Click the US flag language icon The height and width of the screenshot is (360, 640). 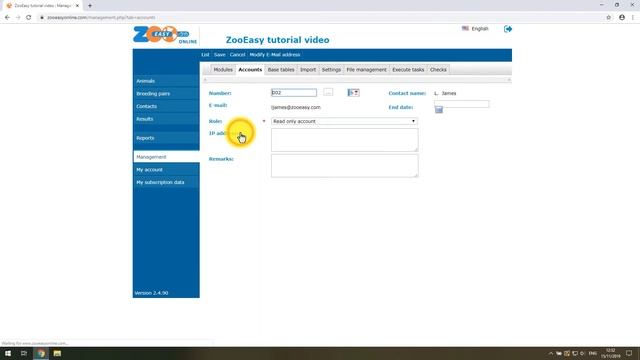click(x=465, y=29)
